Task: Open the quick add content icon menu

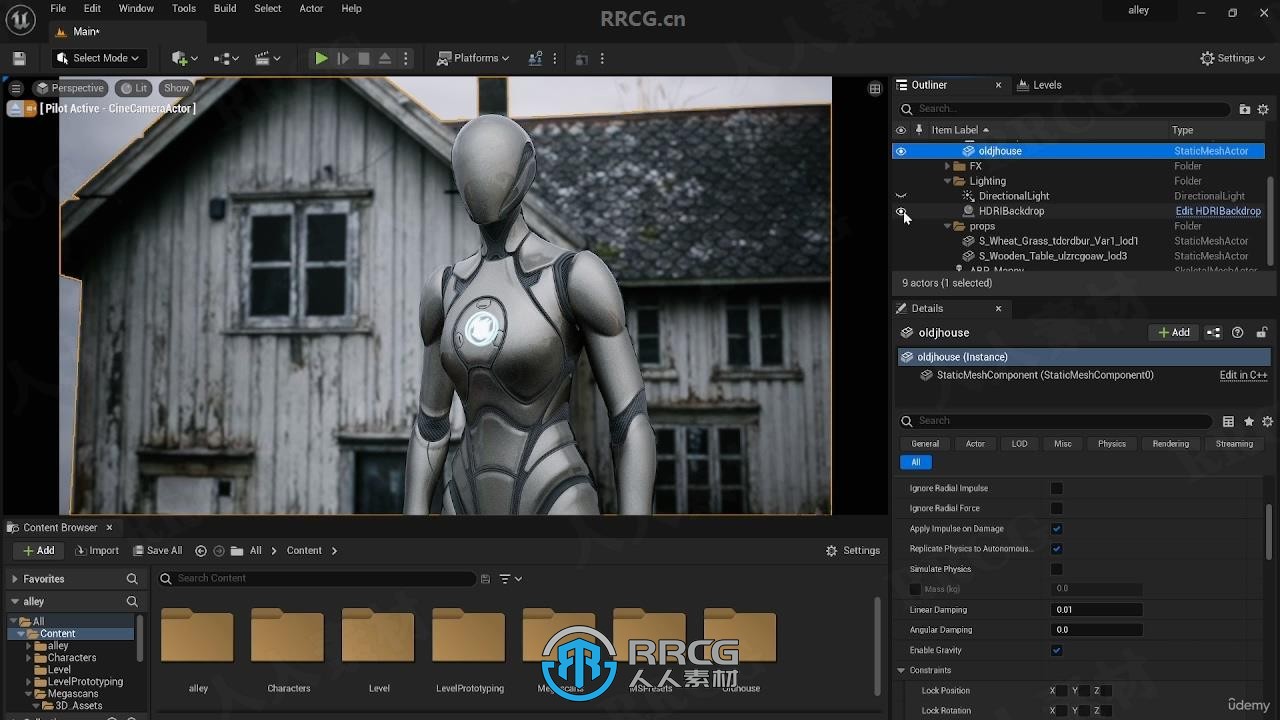Action: (184, 59)
